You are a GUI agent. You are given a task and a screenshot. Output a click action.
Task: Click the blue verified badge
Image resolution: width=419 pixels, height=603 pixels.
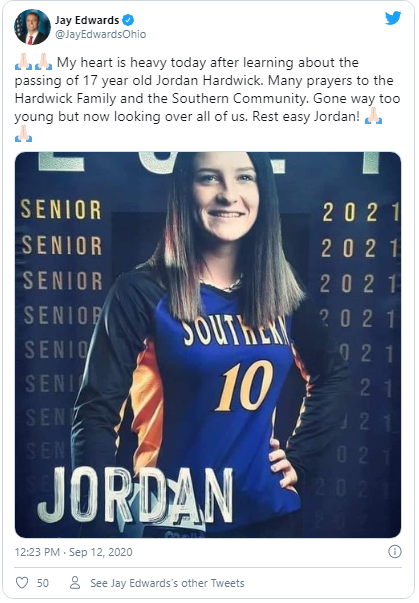click(x=128, y=20)
